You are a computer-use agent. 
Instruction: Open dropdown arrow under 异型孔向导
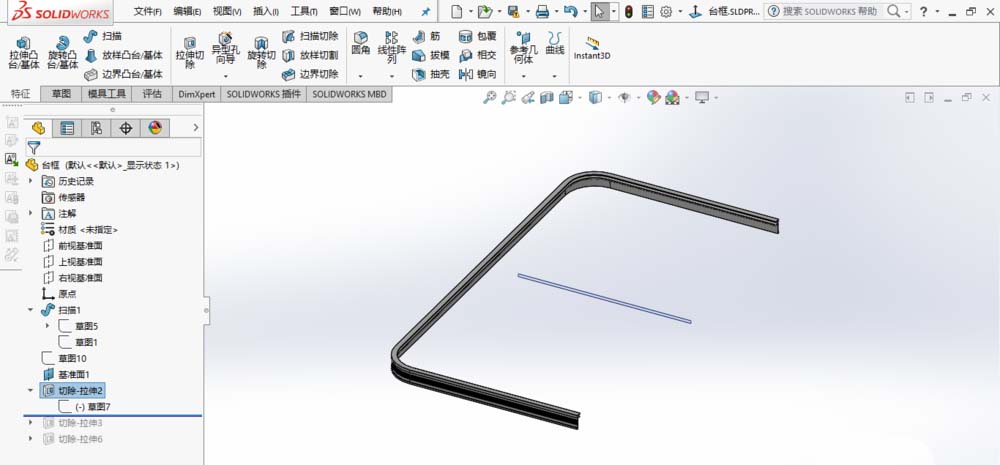click(224, 76)
